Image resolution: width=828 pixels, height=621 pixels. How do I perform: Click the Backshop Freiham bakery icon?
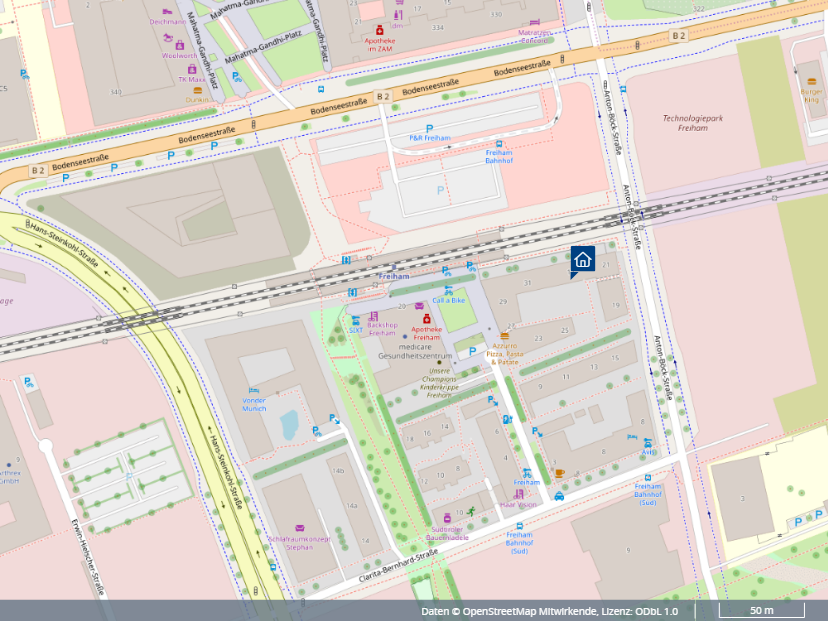374,316
